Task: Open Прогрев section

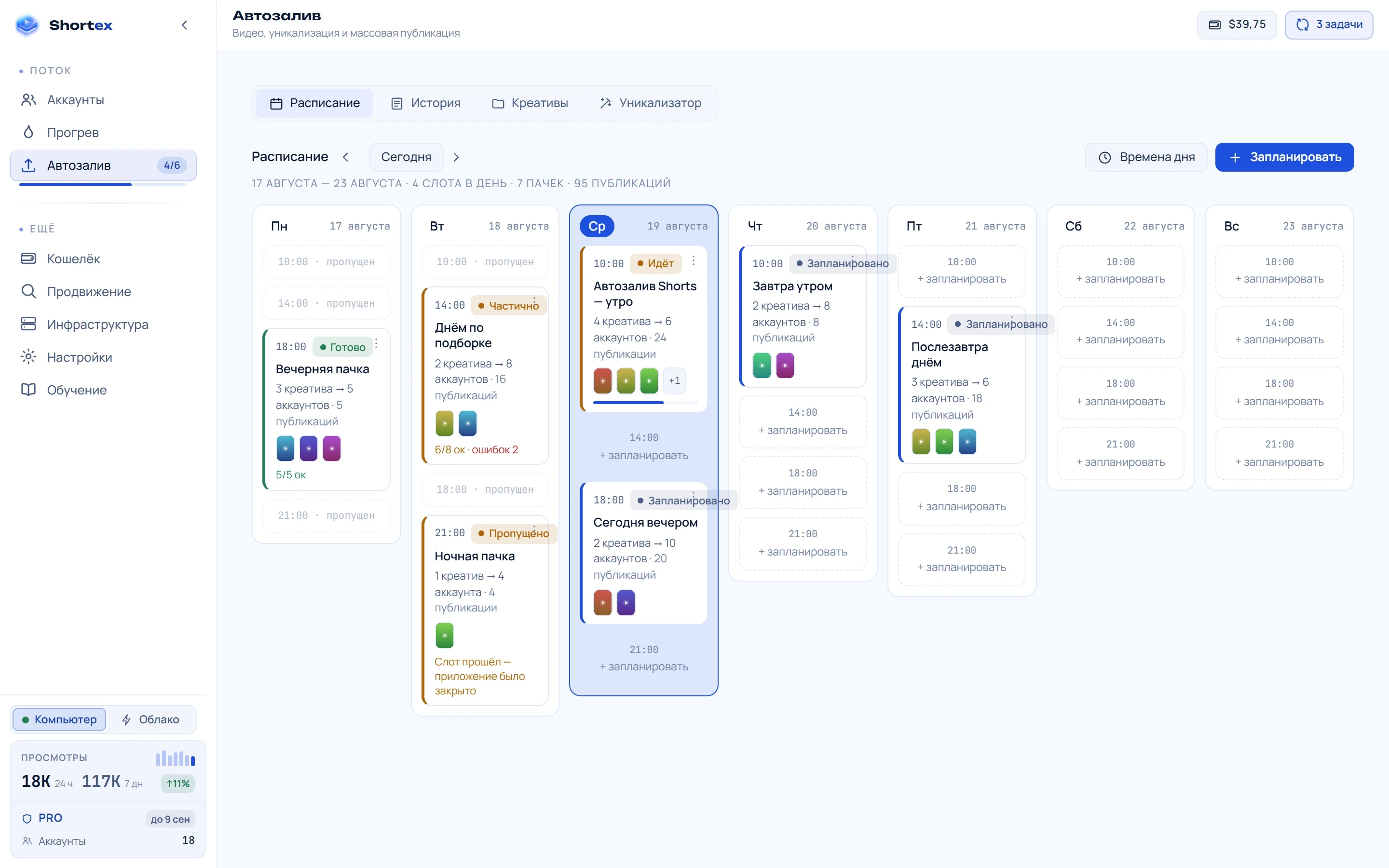Action: [103, 133]
